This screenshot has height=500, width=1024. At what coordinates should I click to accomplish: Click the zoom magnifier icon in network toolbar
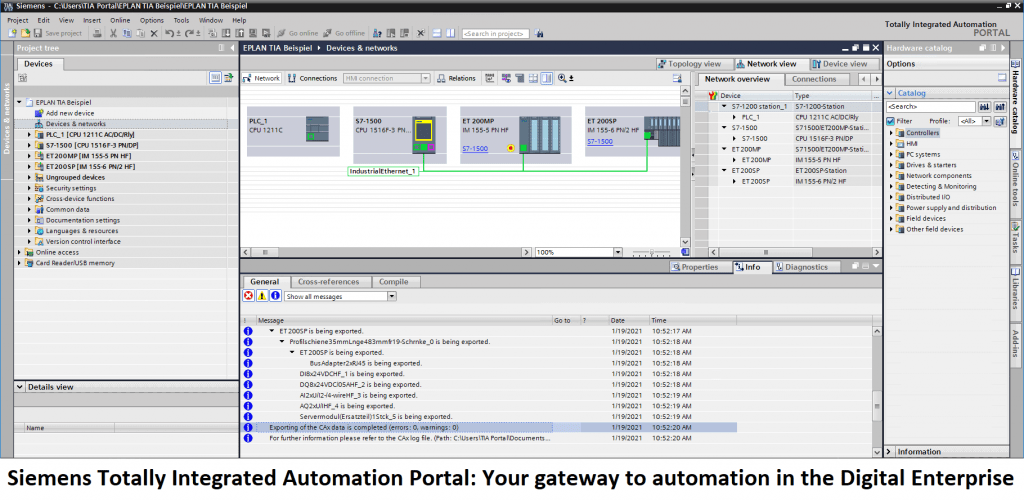tap(562, 78)
